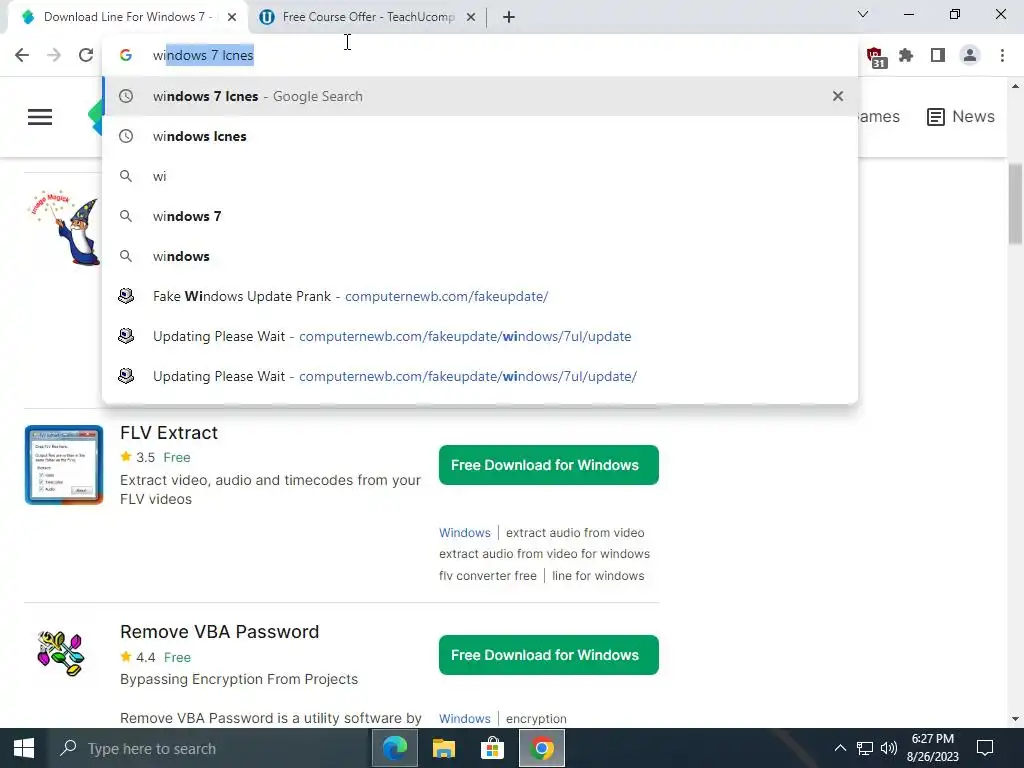The height and width of the screenshot is (768, 1024).
Task: Open the Chrome extensions puzzle icon
Action: (x=906, y=56)
